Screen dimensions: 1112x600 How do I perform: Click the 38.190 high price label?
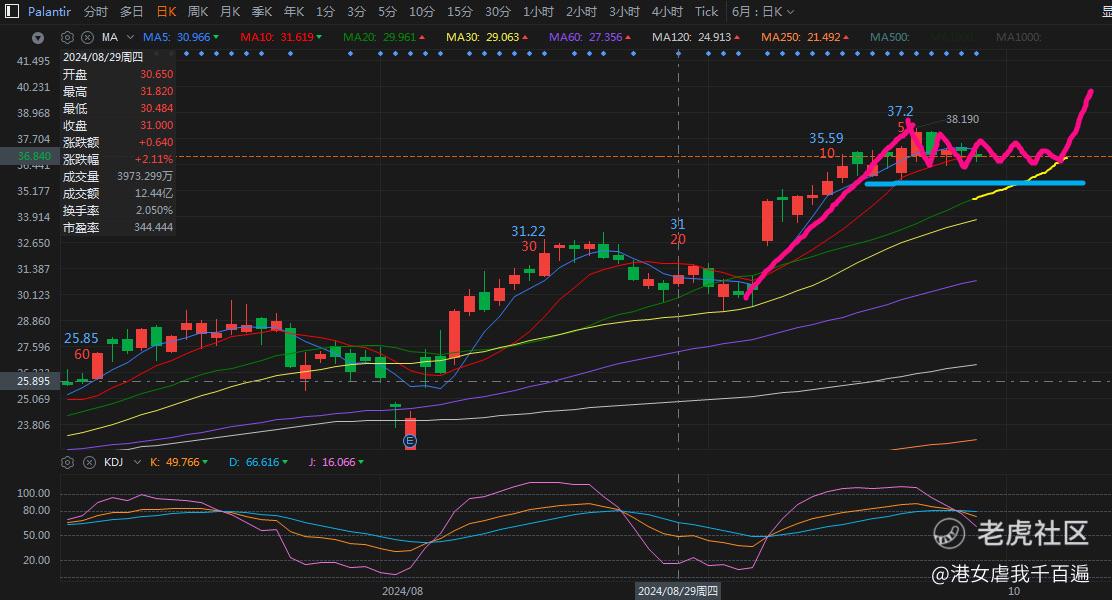click(962, 119)
